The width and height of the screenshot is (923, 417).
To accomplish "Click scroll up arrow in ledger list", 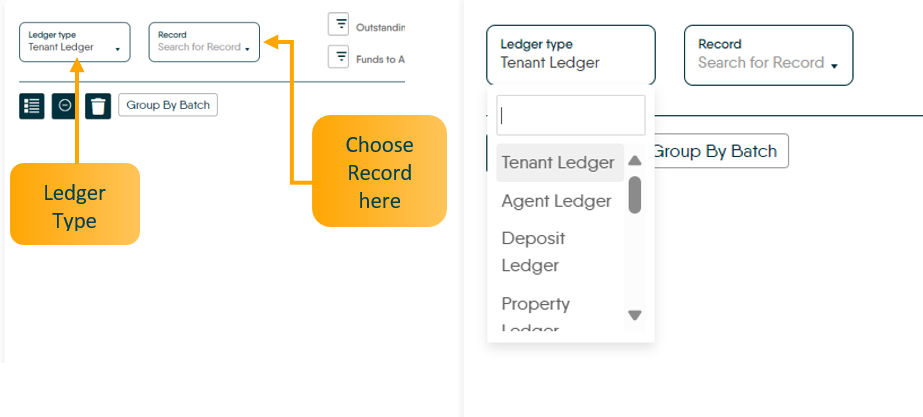I will [634, 161].
